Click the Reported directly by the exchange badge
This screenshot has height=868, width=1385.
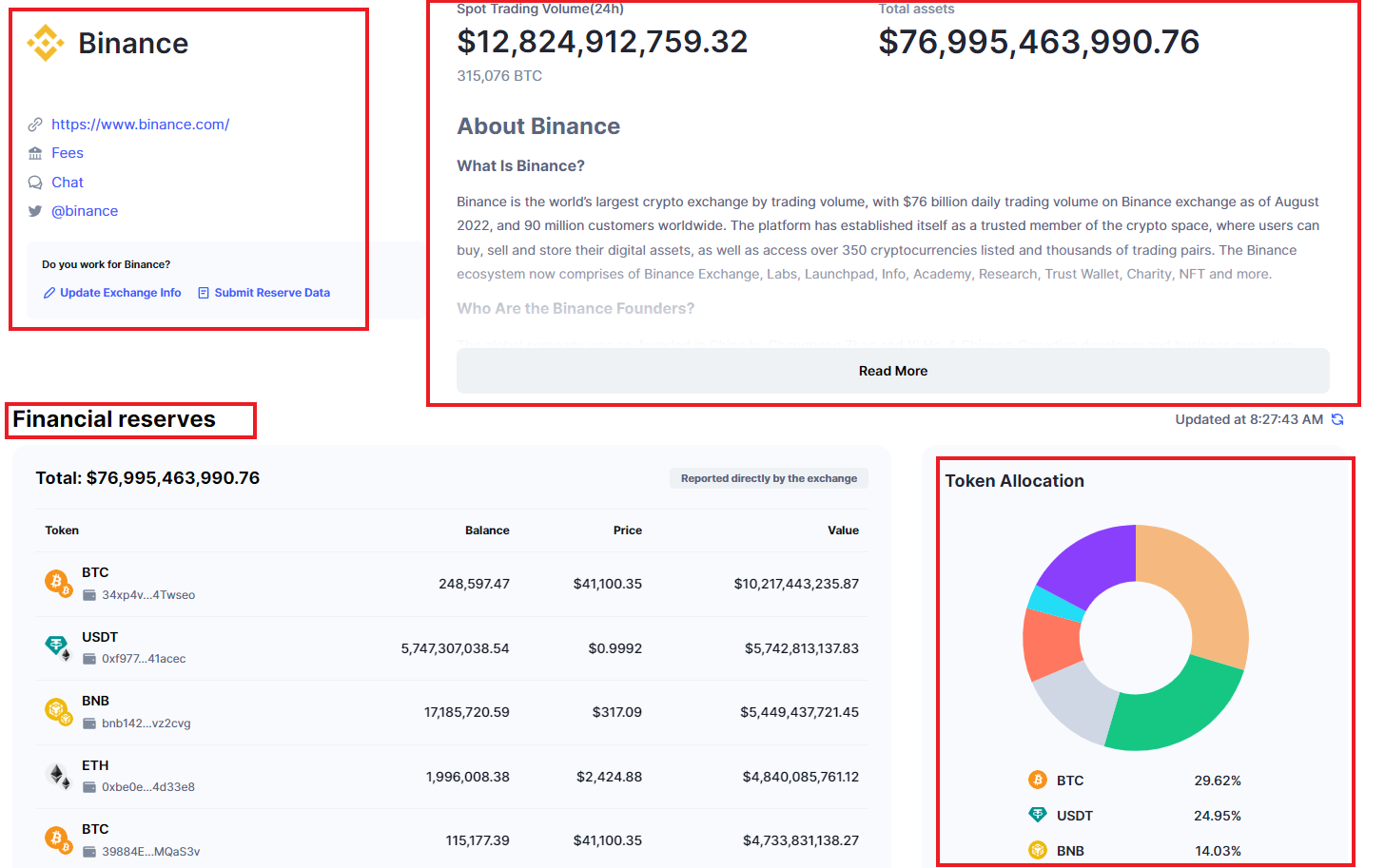click(x=769, y=478)
